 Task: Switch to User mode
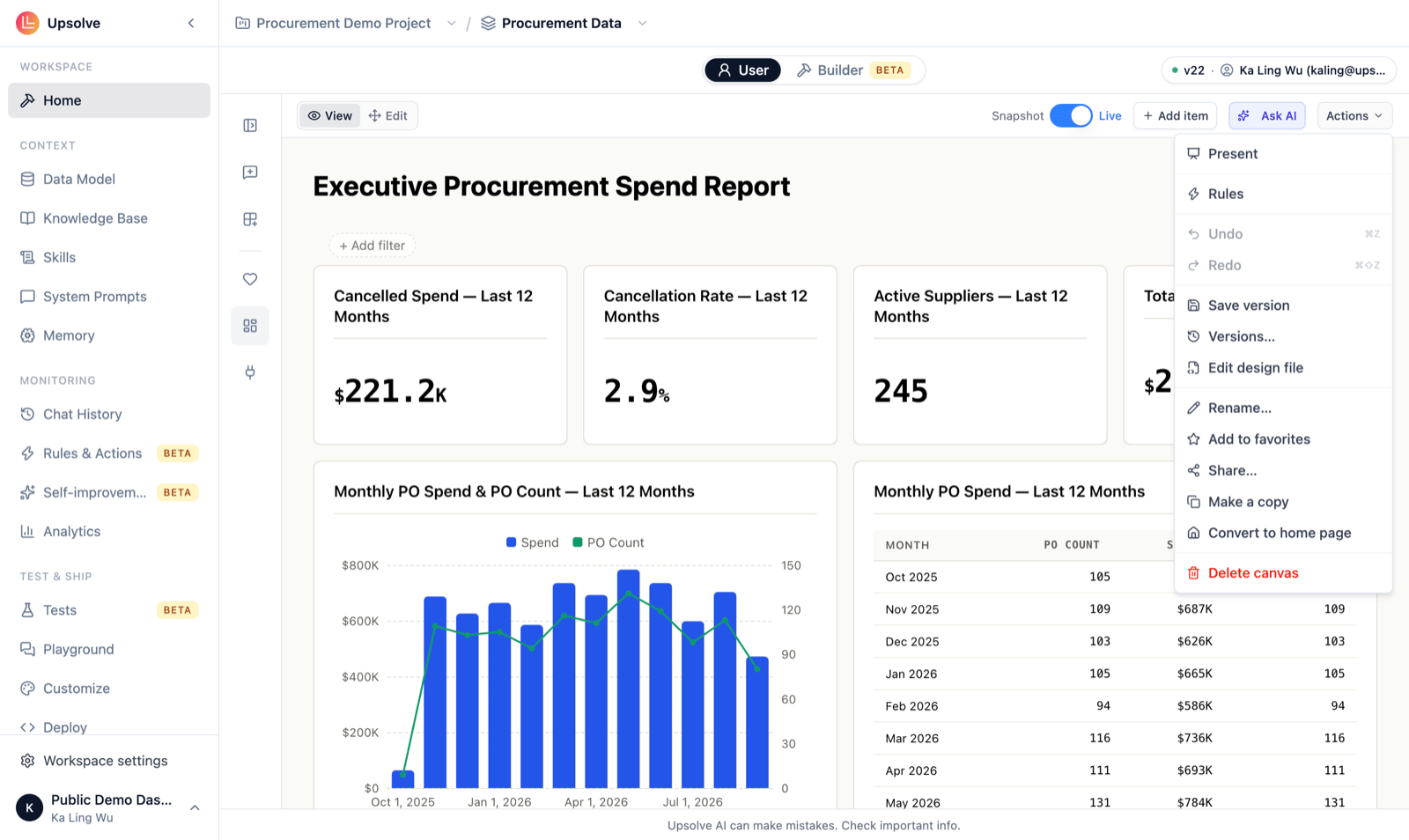pyautogui.click(x=743, y=70)
